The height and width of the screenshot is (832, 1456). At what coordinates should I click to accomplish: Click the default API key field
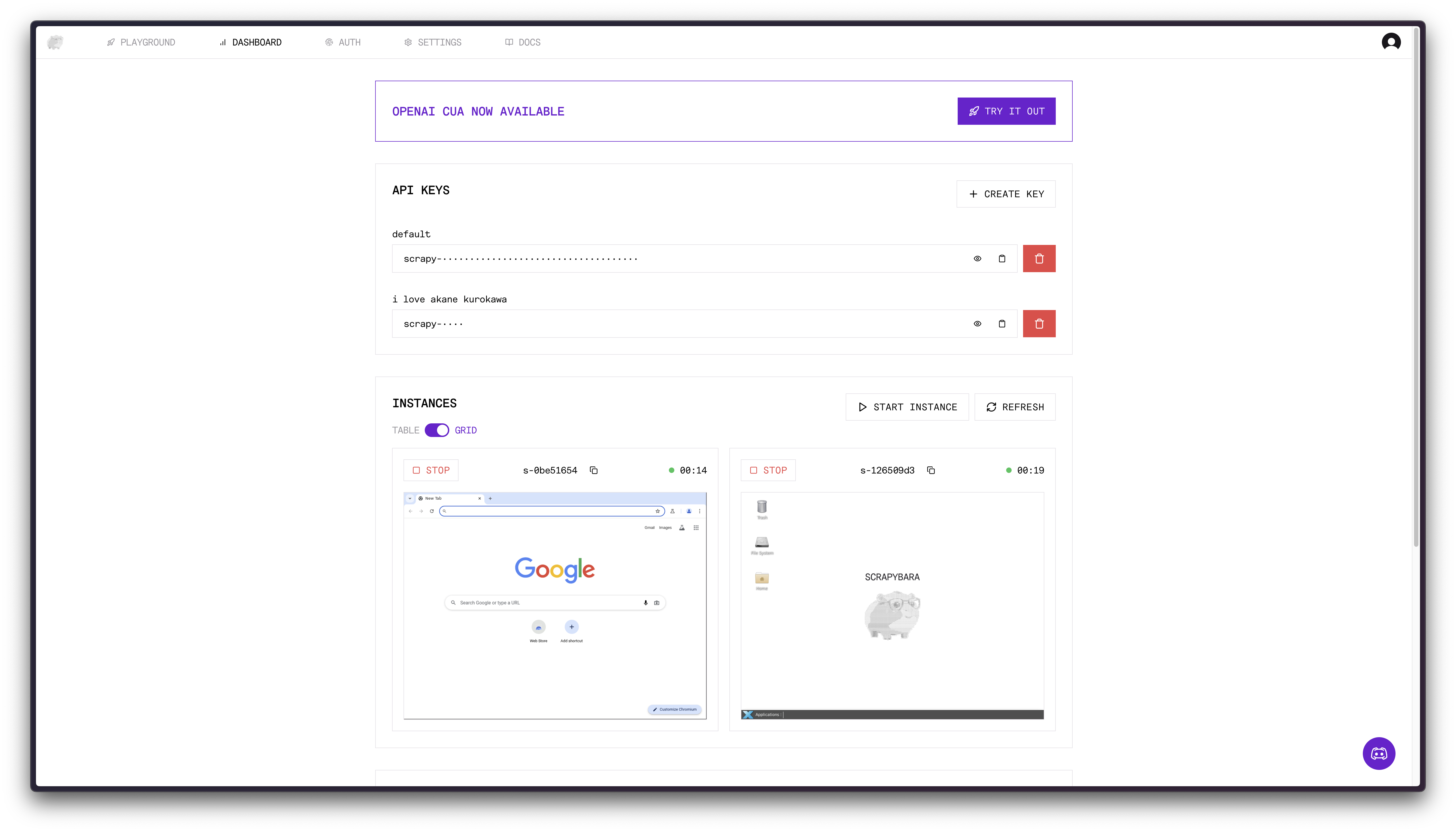704,259
